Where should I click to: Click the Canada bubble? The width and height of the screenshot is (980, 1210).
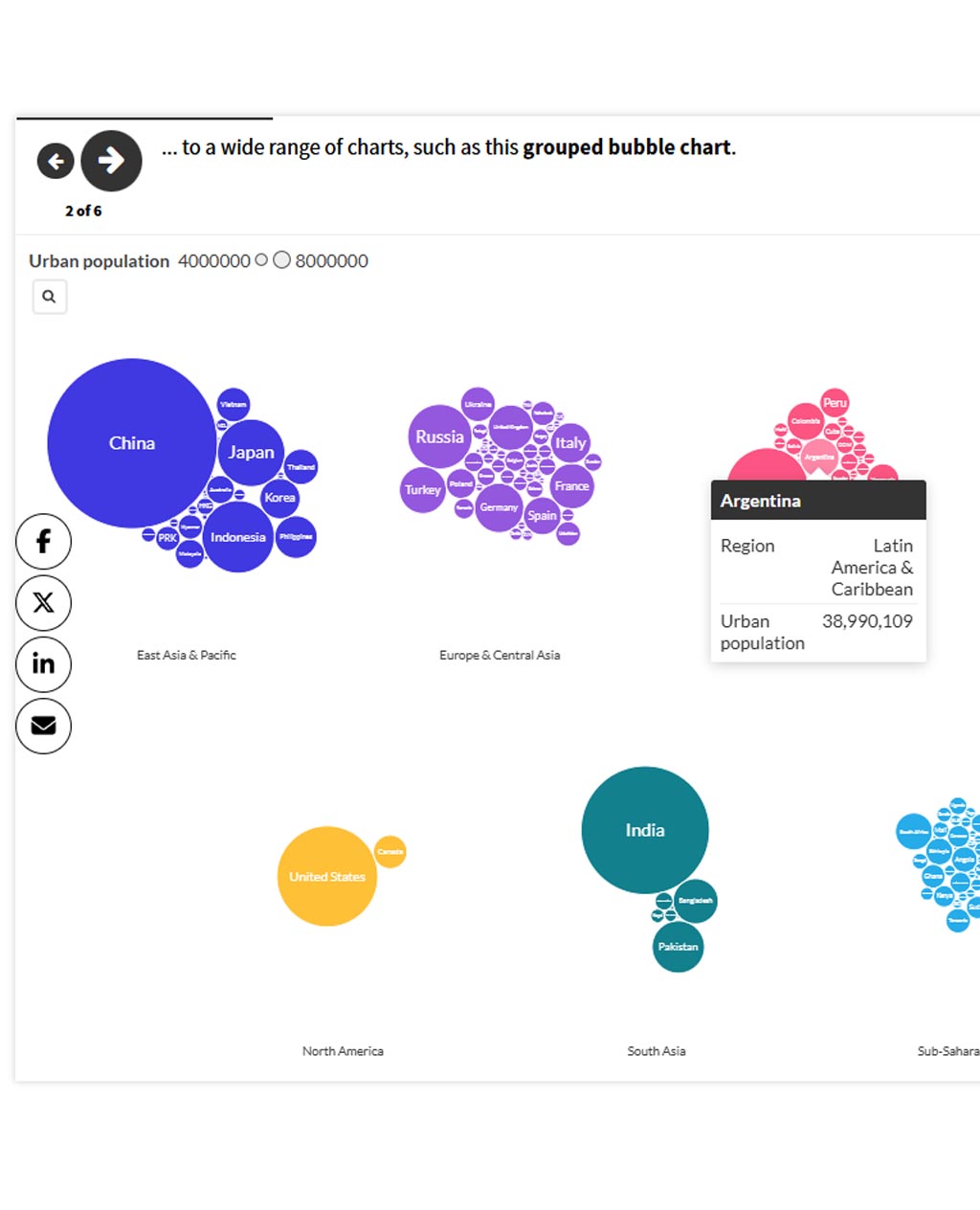390,851
